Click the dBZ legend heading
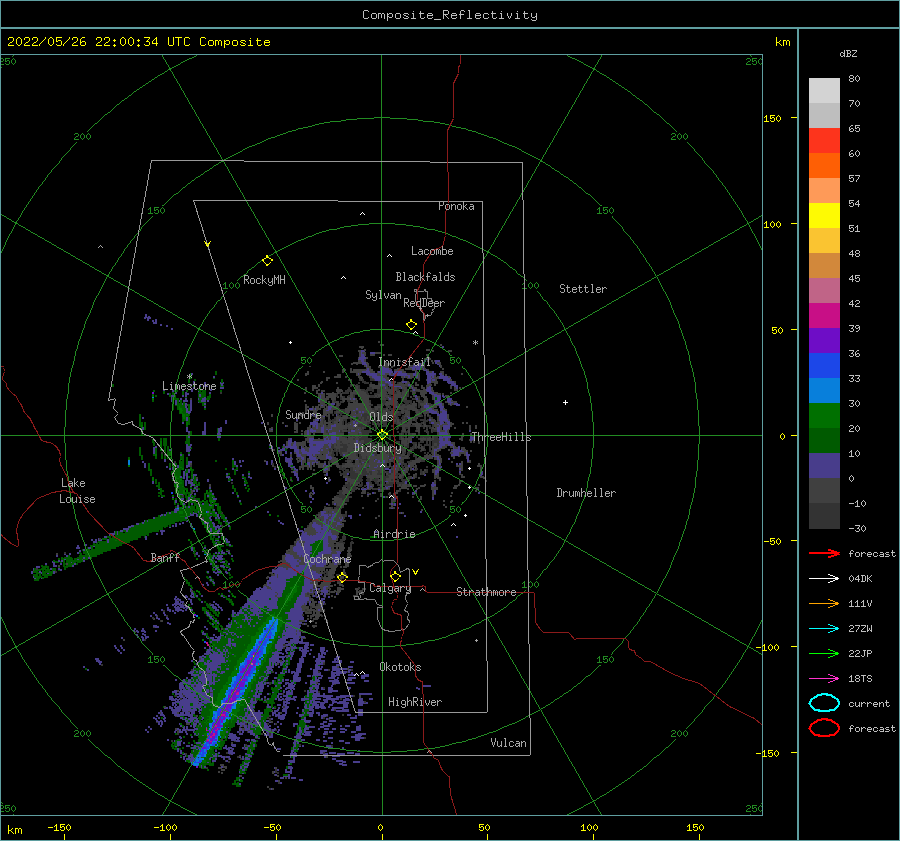Screen dimensions: 900x841 (x=848, y=53)
